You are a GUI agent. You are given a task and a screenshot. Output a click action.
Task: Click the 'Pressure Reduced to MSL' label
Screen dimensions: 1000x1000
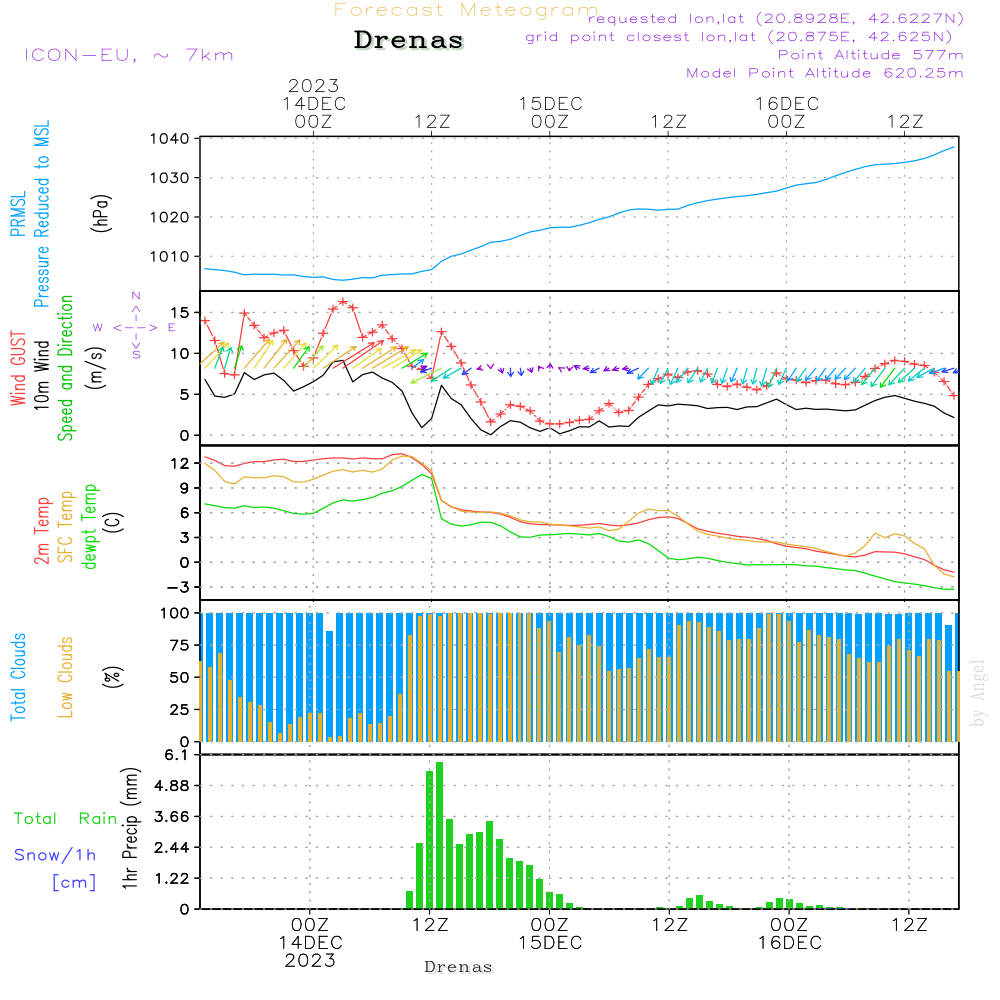pyautogui.click(x=41, y=214)
